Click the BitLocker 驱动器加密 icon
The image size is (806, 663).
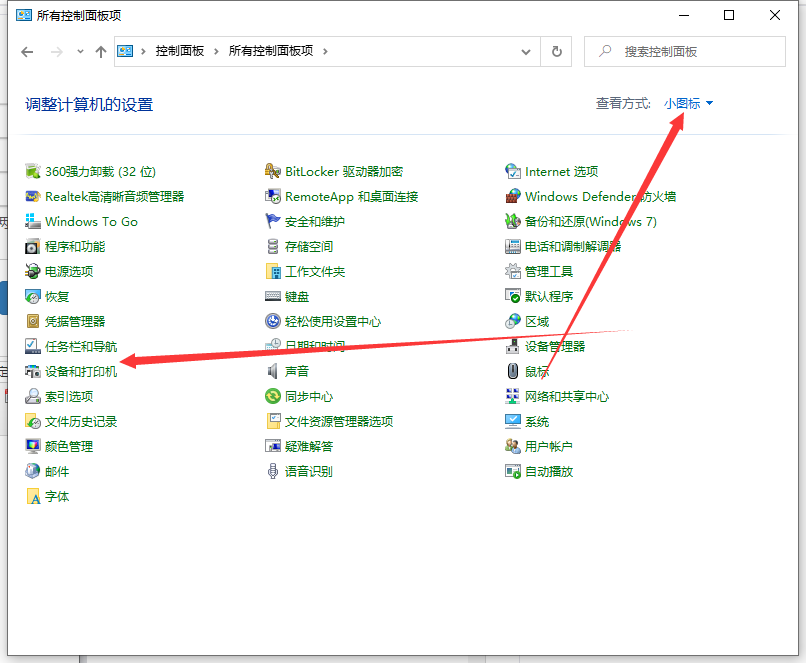point(273,172)
